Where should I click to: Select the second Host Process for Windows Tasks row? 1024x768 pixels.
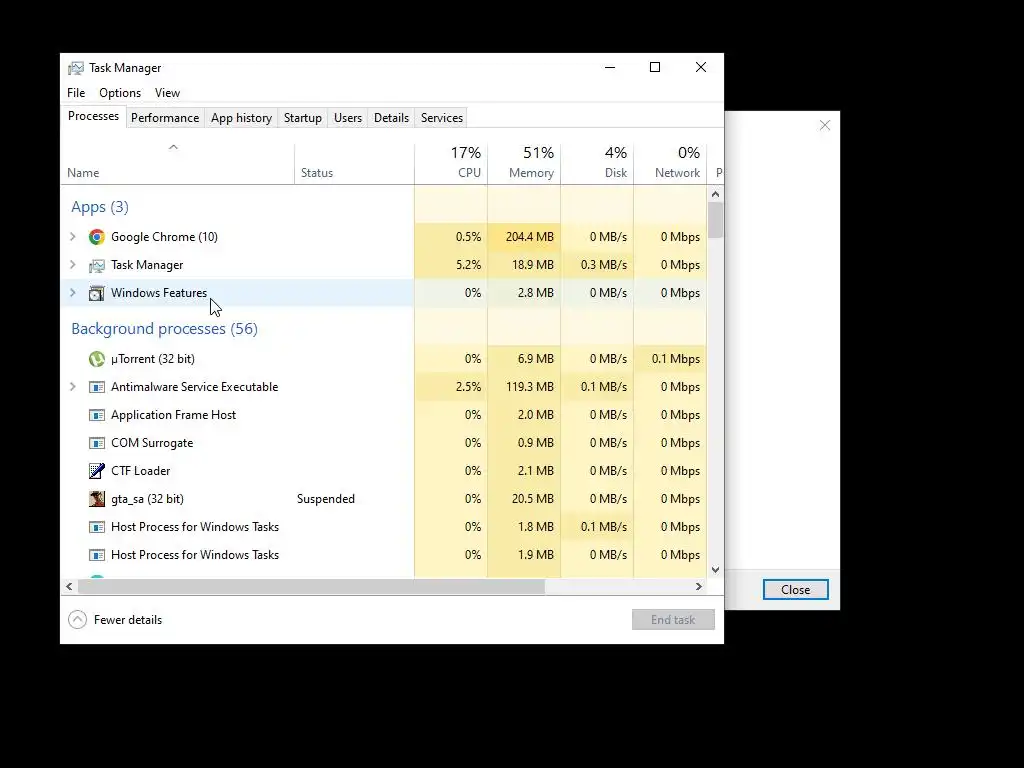click(384, 555)
